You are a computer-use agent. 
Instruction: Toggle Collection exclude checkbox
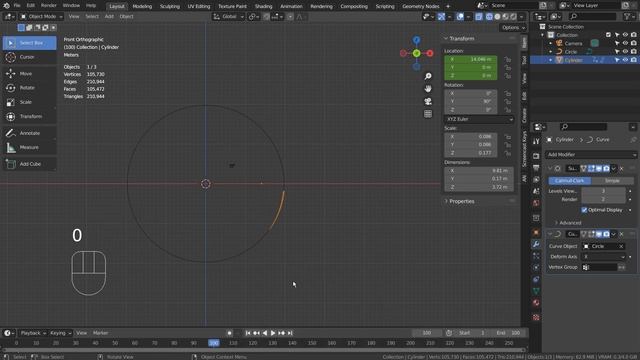click(608, 35)
